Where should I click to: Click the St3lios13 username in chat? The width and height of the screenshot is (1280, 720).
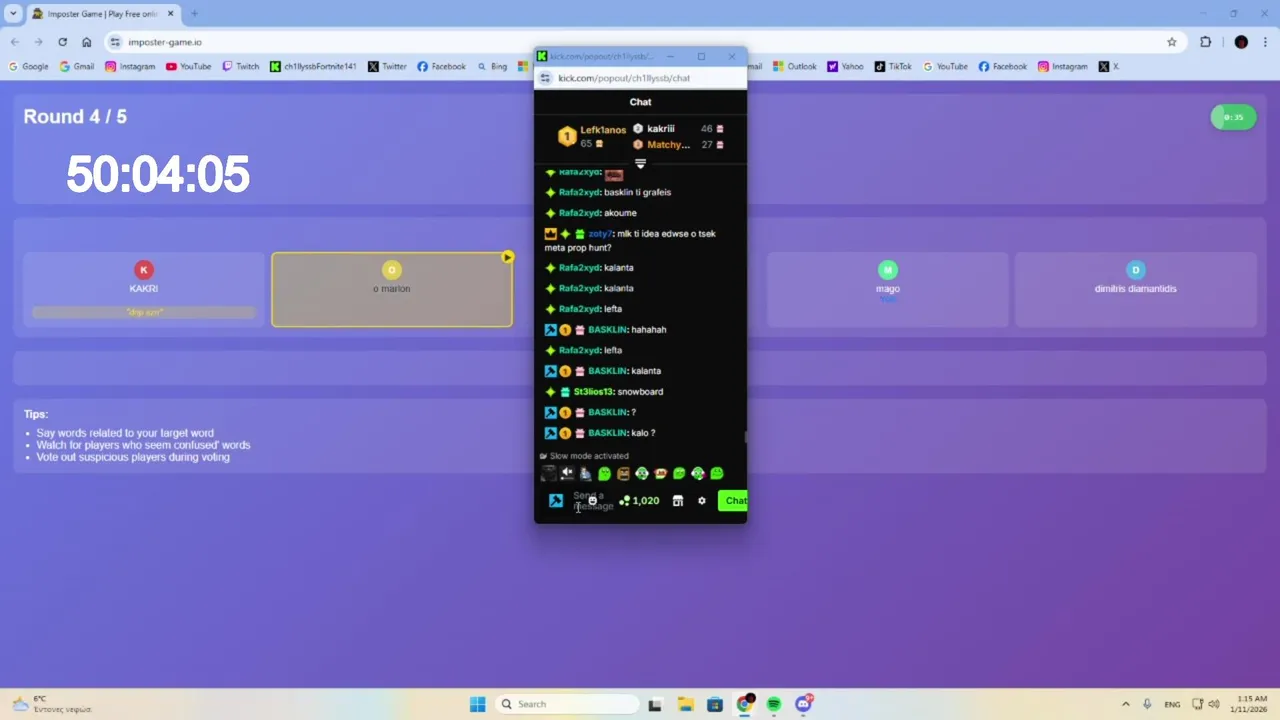tap(592, 392)
